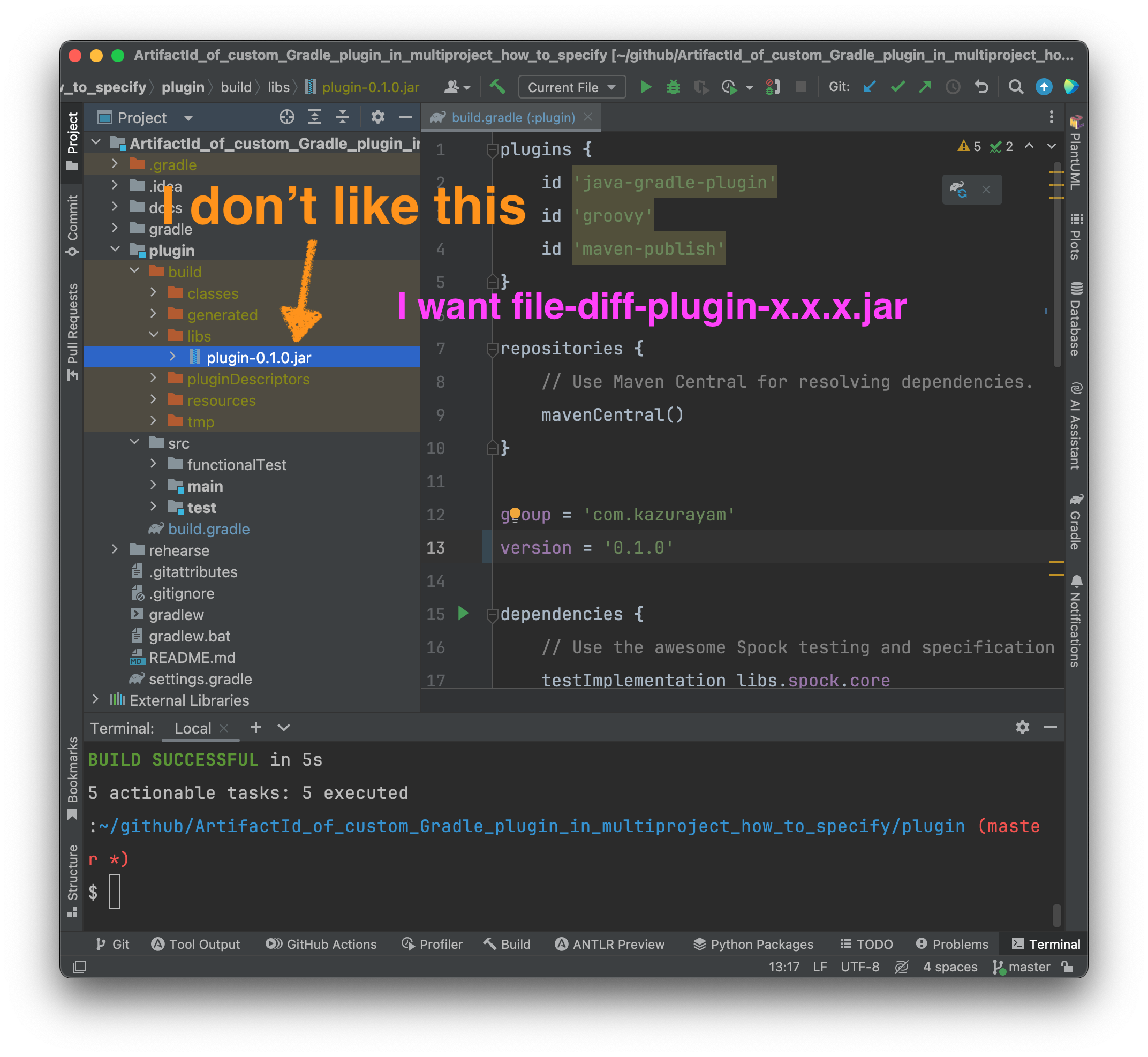Screen dimensions: 1148x1057
Task: Build the project using the hammer icon
Action: (x=496, y=87)
